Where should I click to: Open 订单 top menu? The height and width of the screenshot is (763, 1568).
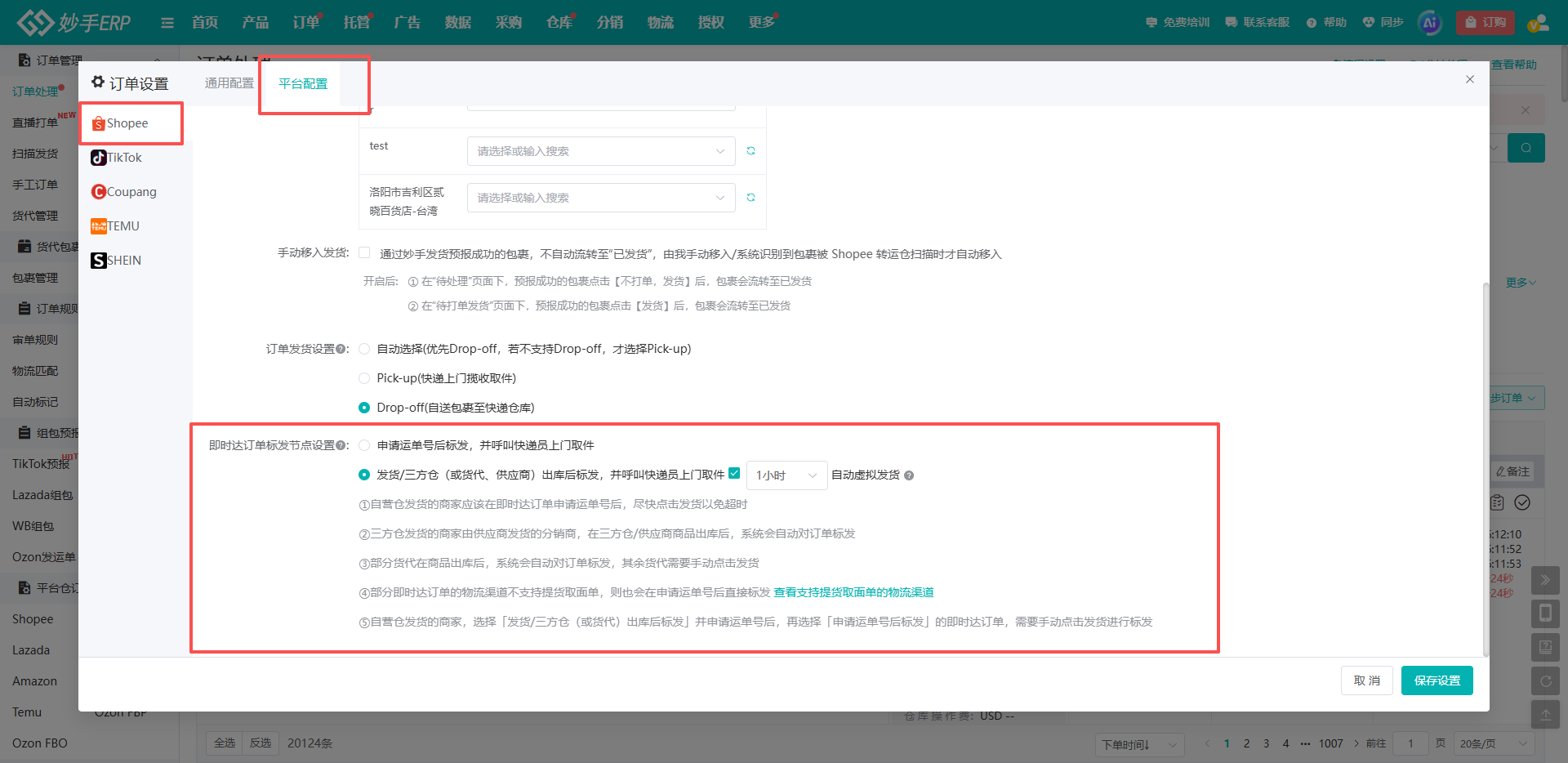(306, 23)
